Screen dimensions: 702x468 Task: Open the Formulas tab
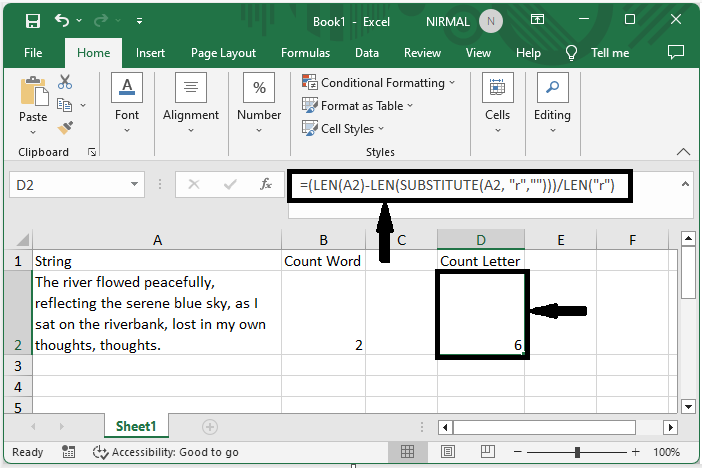(x=305, y=53)
